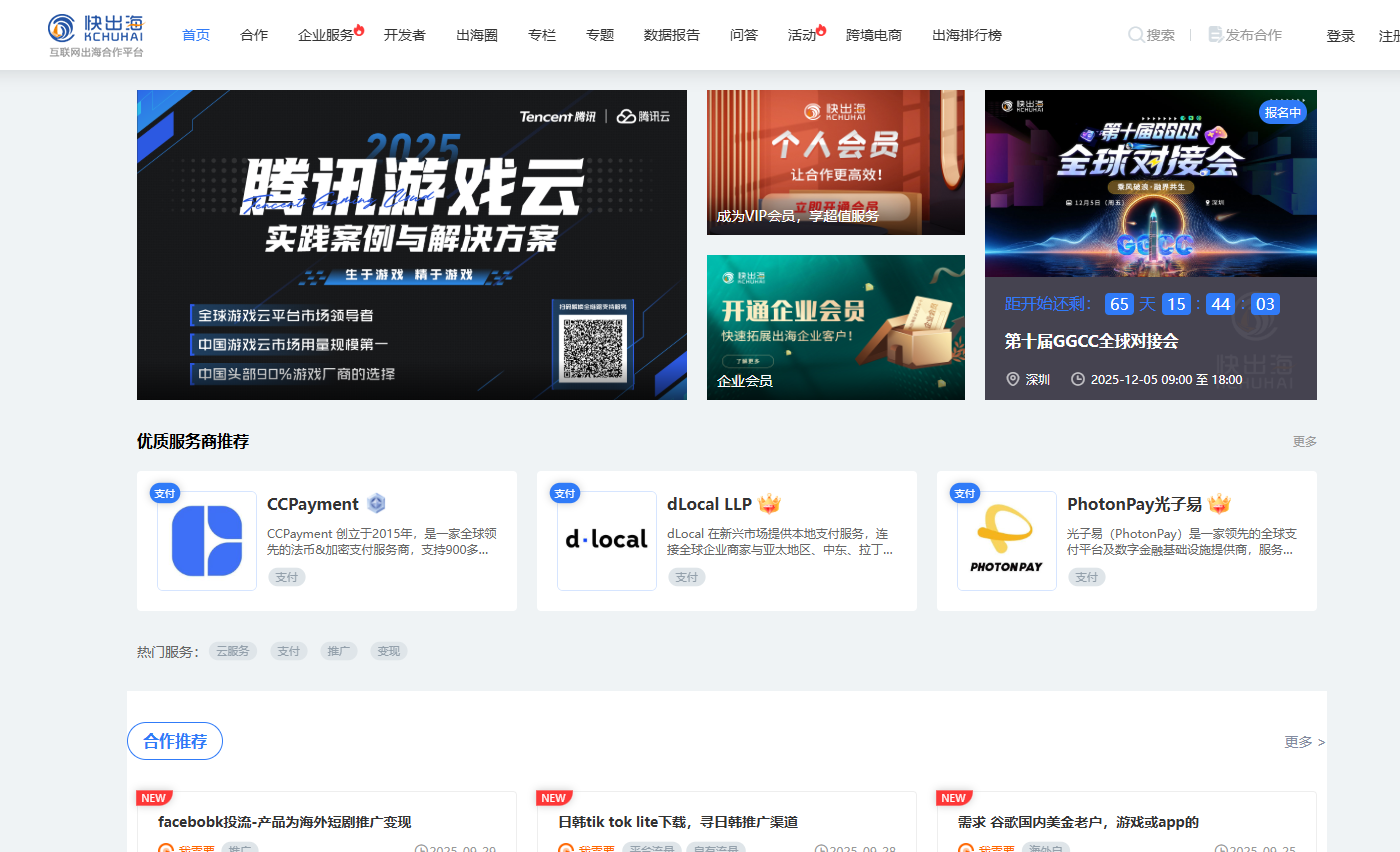Click the crown badge beside dLocal LLP
Viewport: 1400px width, 852px height.
[x=769, y=504]
